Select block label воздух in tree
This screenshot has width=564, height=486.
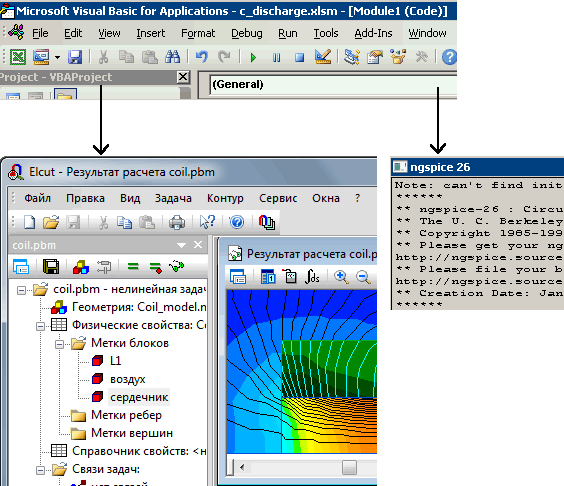tap(128, 379)
